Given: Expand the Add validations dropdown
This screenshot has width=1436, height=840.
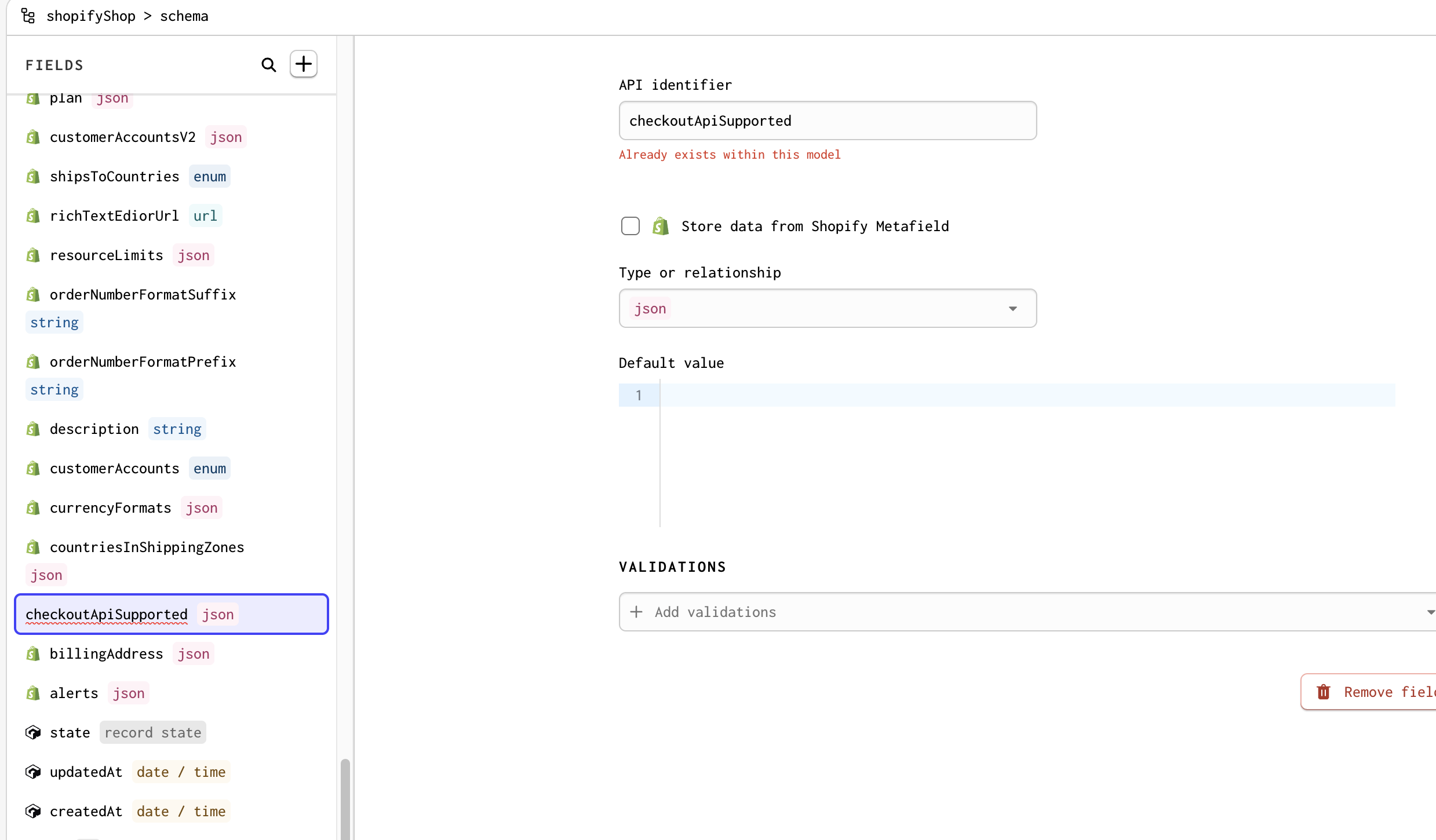Looking at the screenshot, I should click(x=1027, y=612).
